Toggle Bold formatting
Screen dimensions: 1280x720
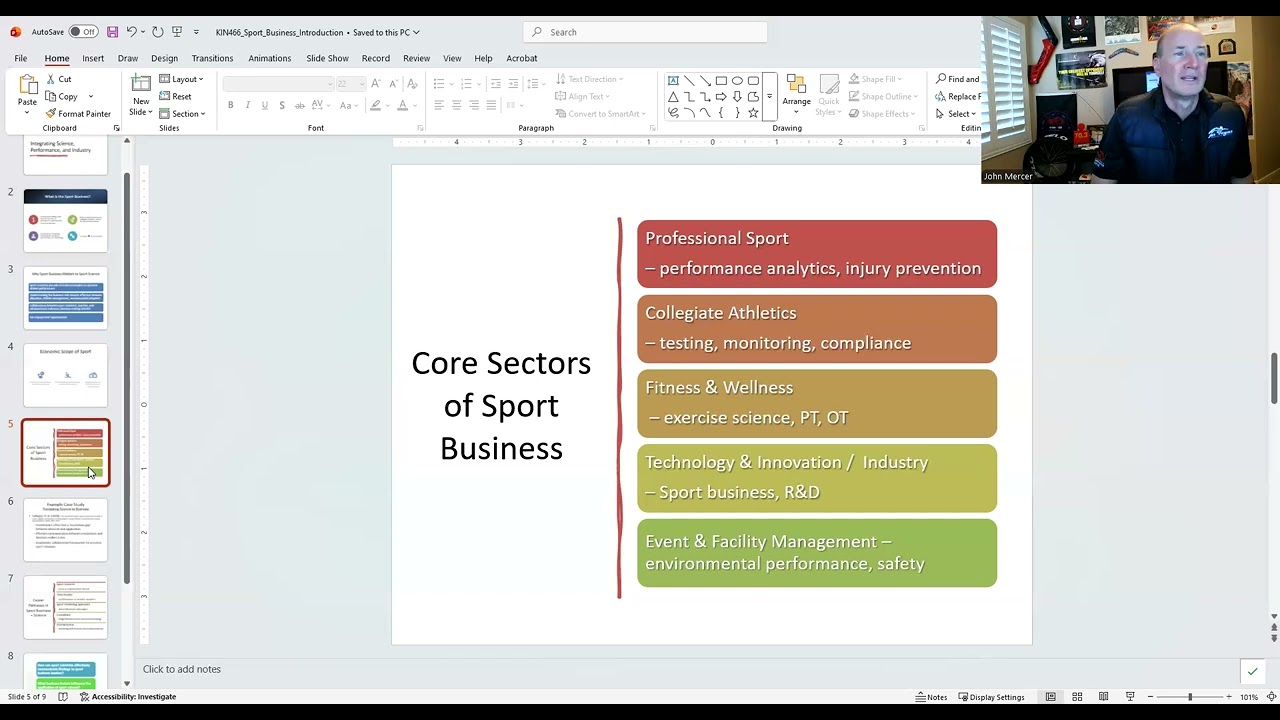pyautogui.click(x=230, y=105)
